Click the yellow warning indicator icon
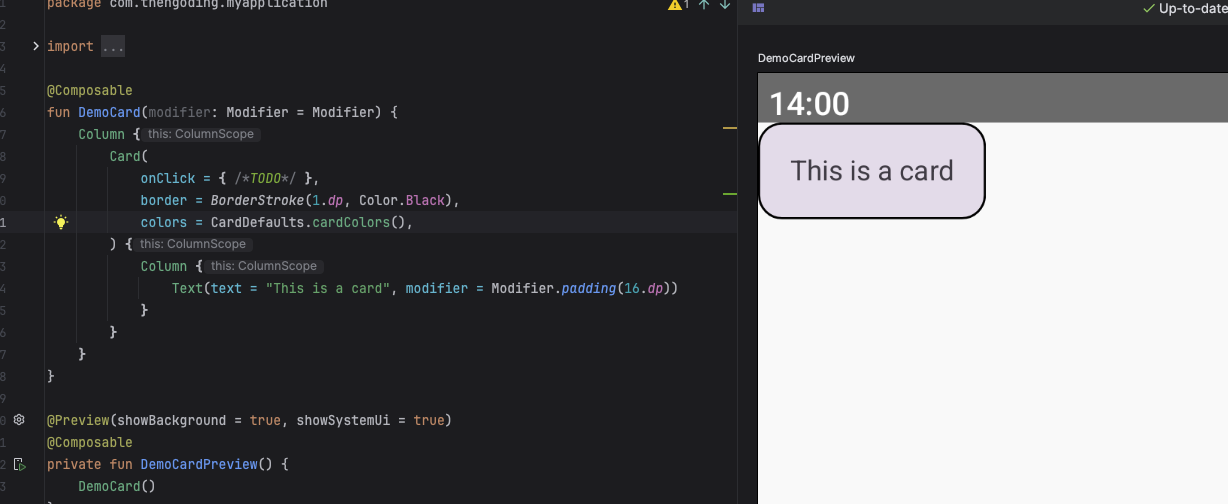Image resolution: width=1228 pixels, height=504 pixels. pyautogui.click(x=676, y=5)
